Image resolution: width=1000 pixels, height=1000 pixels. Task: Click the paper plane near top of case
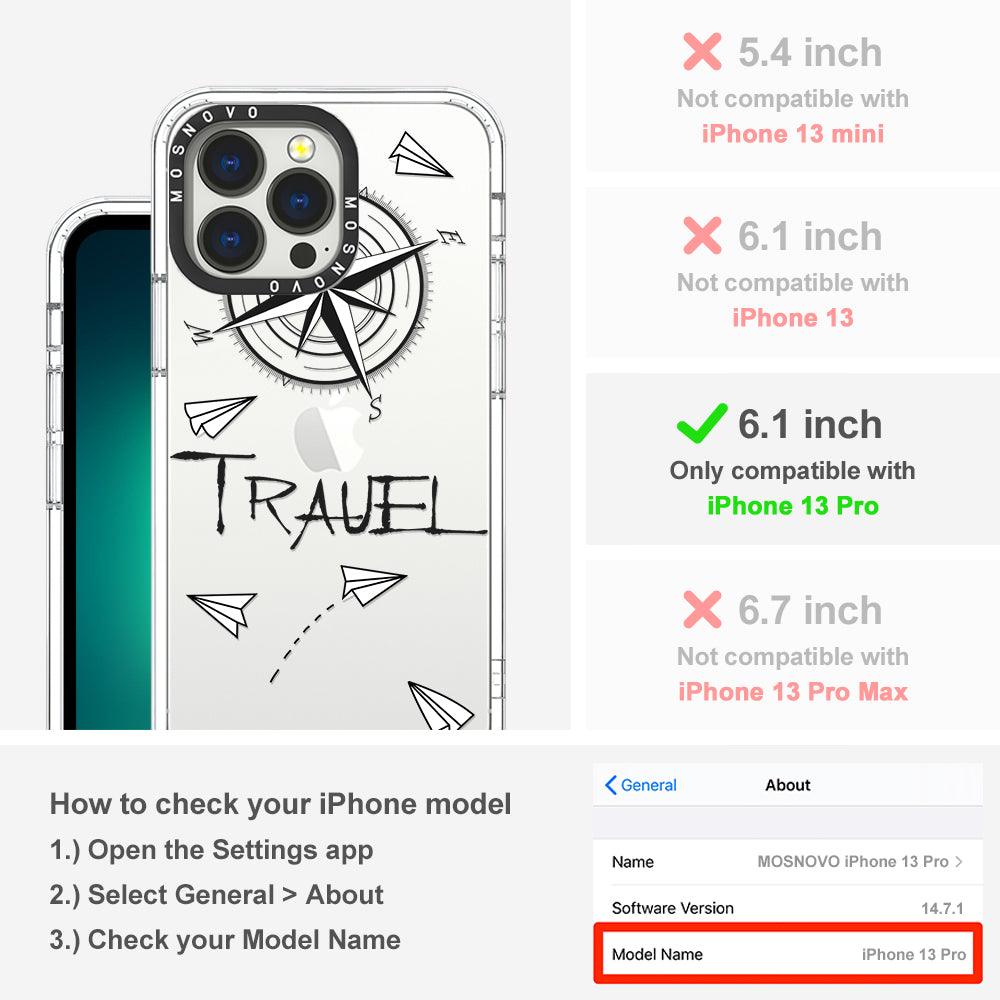click(419, 155)
